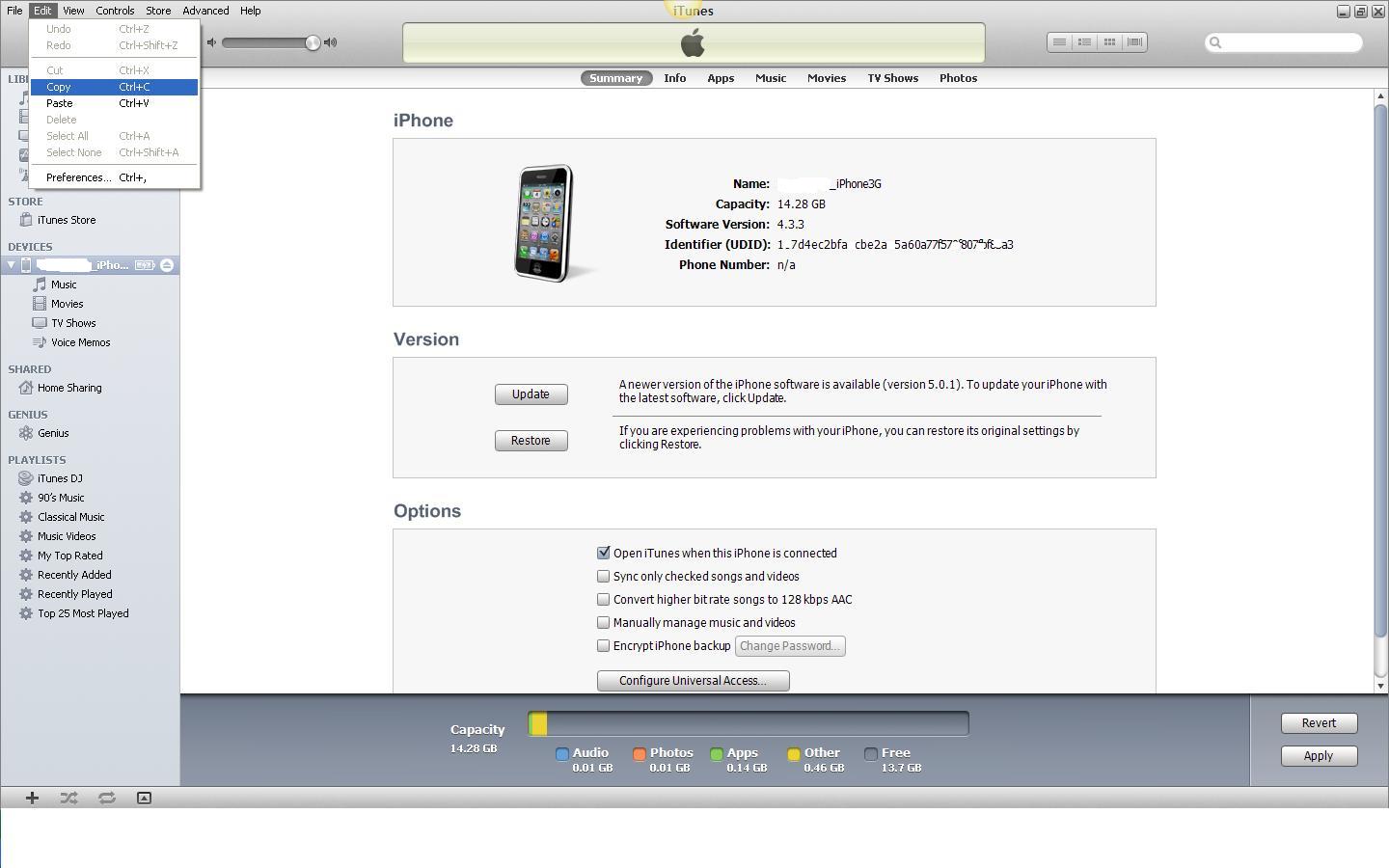Image resolution: width=1389 pixels, height=868 pixels.
Task: Toggle shuffle at bottom bar
Action: pos(69,798)
